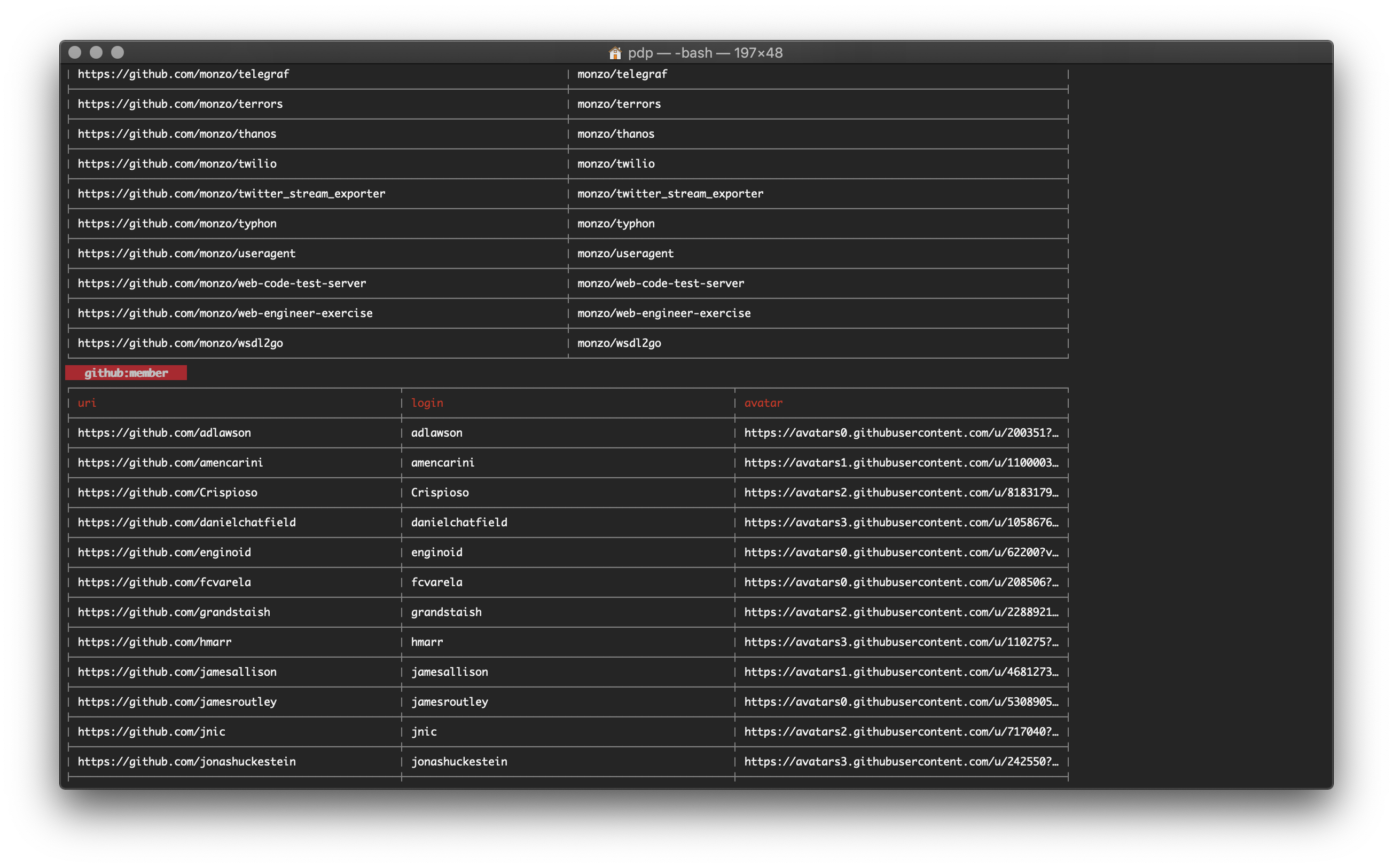Click the danielchatfield login cell
The width and height of the screenshot is (1393, 868).
click(459, 523)
